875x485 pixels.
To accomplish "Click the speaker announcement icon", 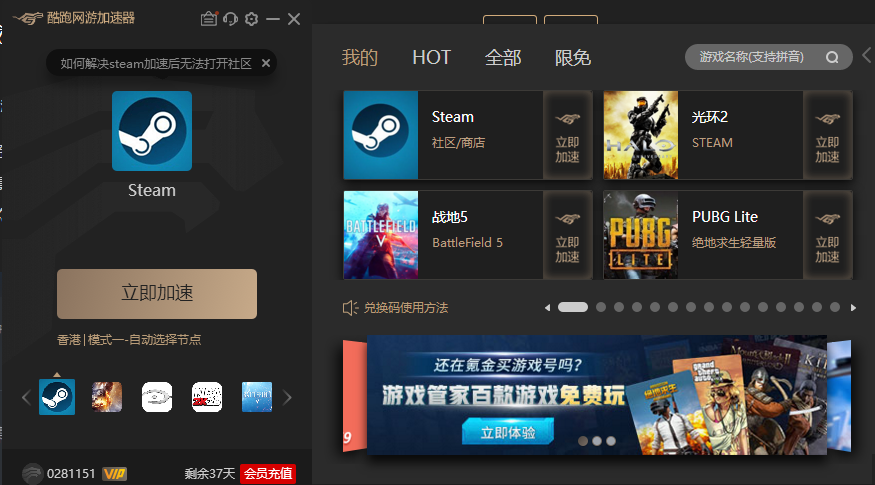I will tap(350, 308).
